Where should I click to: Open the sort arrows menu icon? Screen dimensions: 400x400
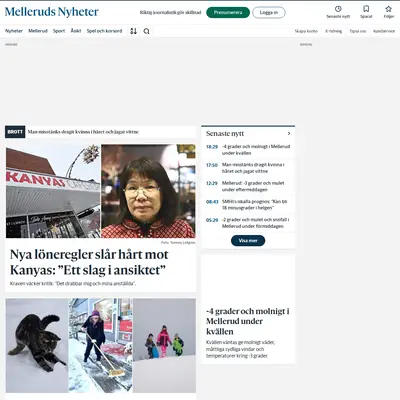pos(133,31)
